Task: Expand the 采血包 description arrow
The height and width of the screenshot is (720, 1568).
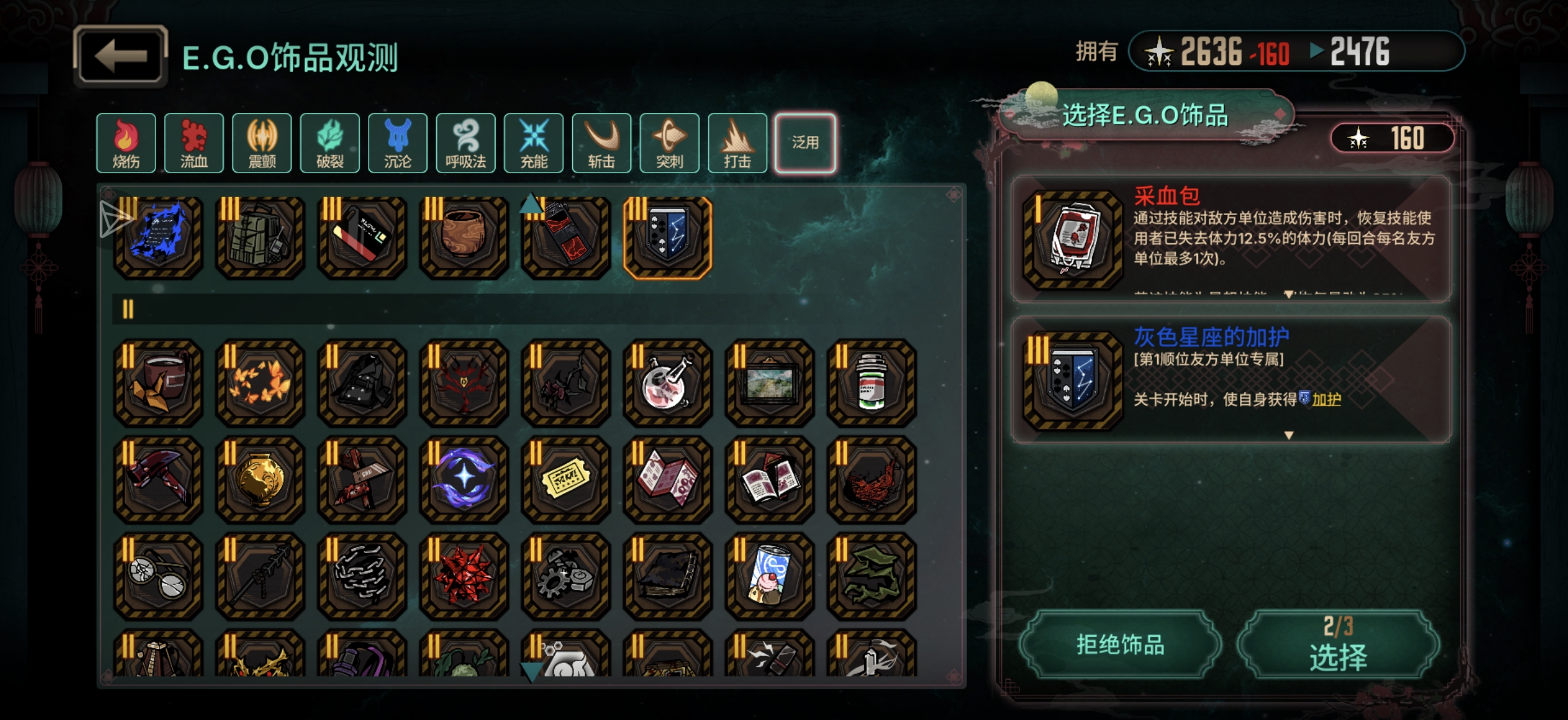Action: point(1288,295)
